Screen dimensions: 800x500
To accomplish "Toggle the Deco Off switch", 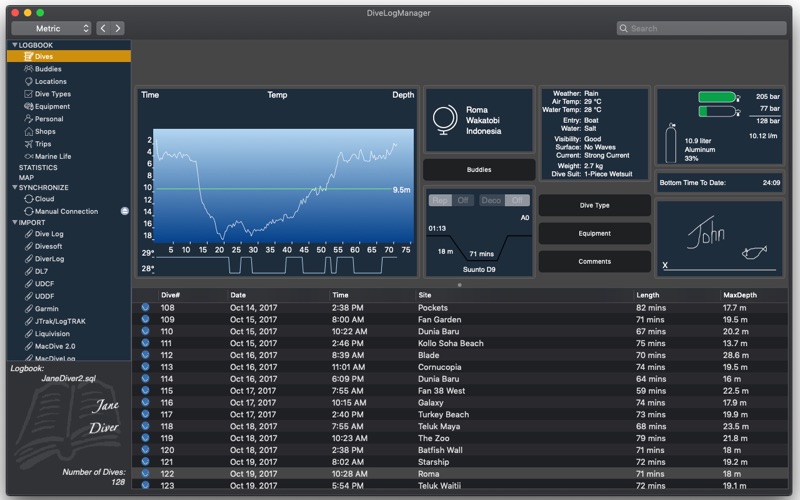I will (506, 200).
